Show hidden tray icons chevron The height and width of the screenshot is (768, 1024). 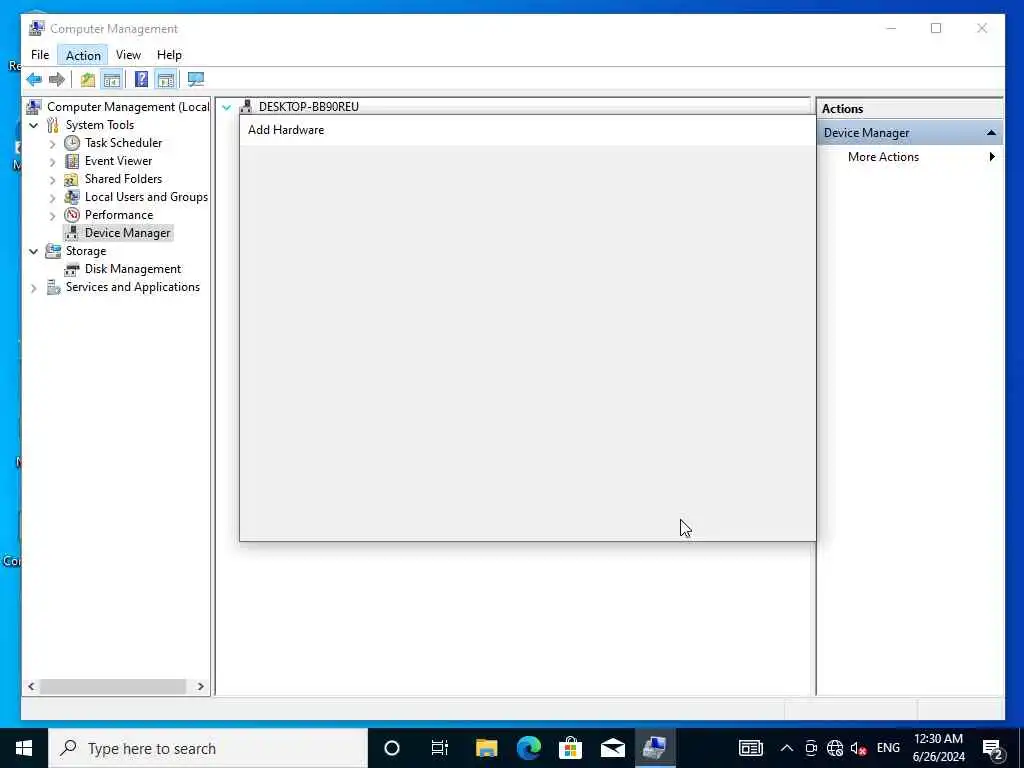[787, 748]
